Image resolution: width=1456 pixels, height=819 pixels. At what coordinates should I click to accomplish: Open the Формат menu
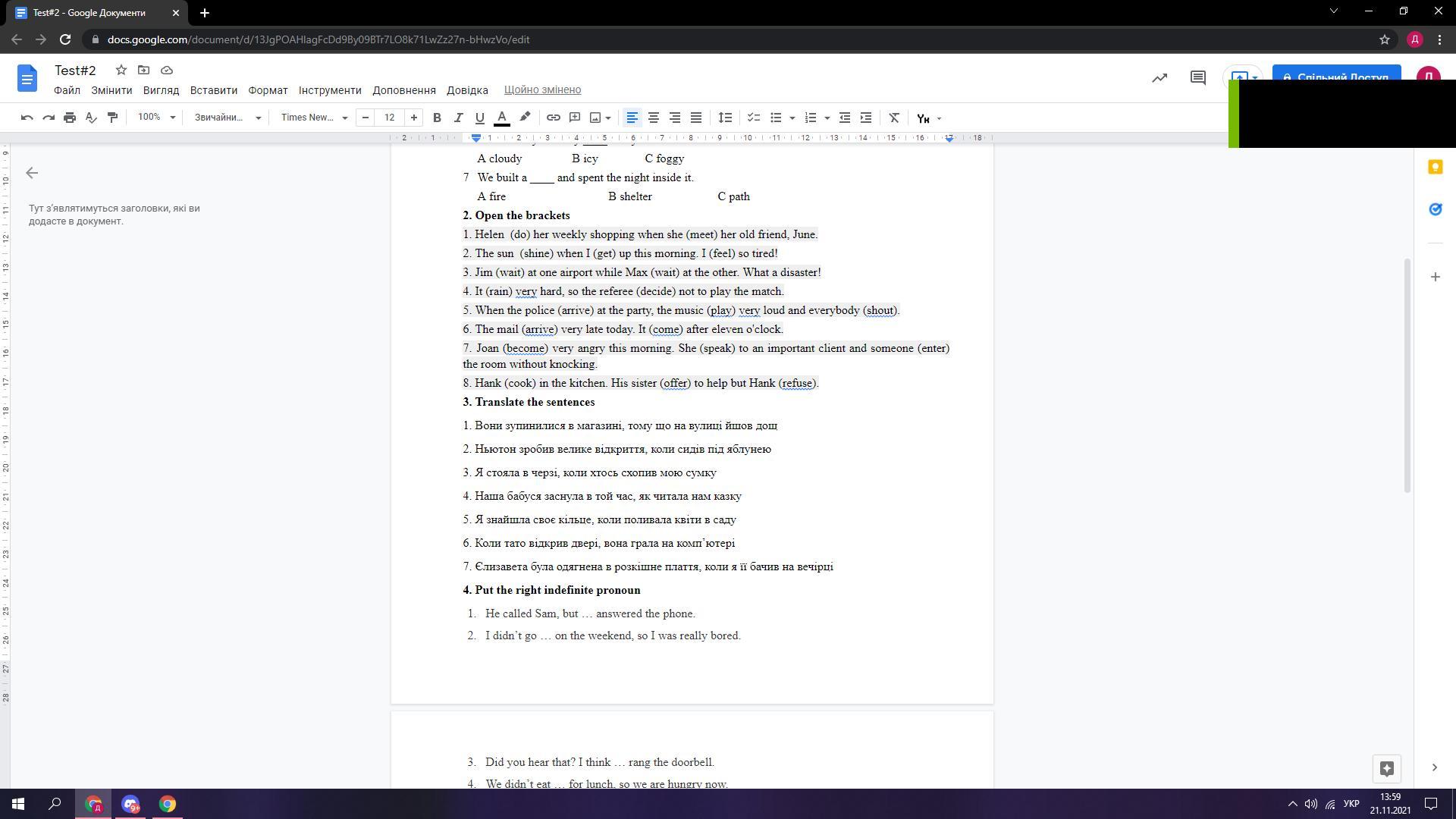[268, 89]
